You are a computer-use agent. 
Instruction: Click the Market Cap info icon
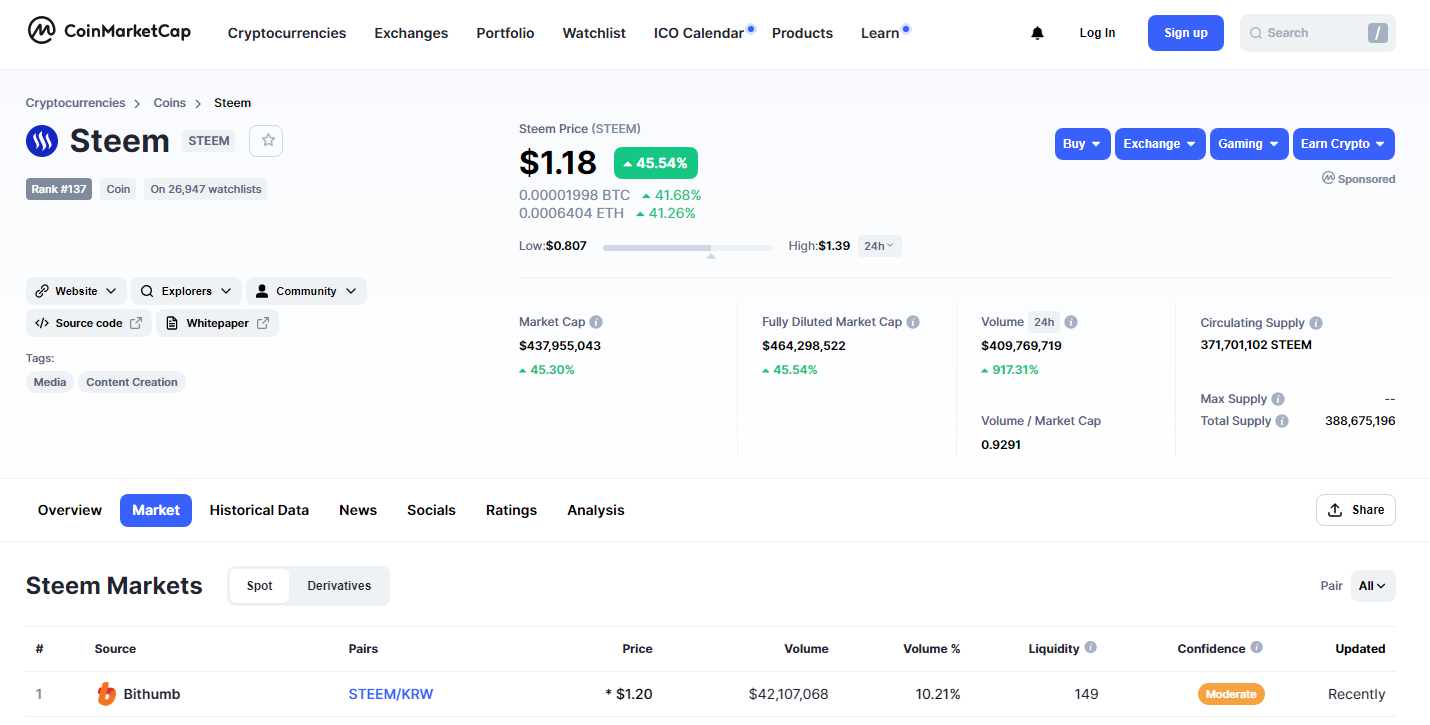tap(596, 322)
